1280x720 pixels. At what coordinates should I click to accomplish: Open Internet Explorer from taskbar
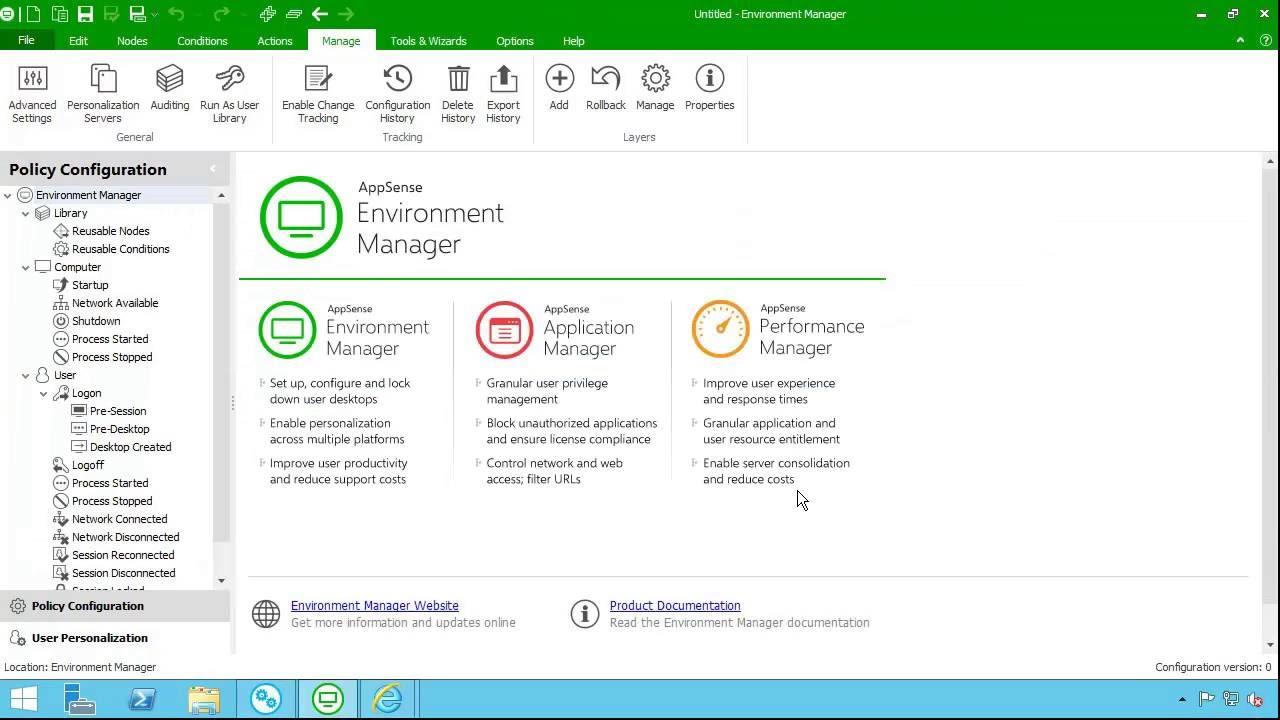[388, 699]
